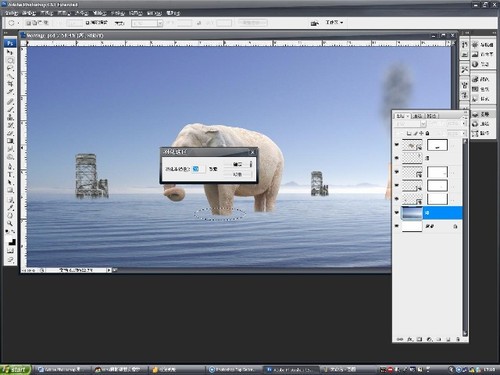This screenshot has width=500, height=375.
Task: Open the layer blend mode dropdown
Action: coord(410,124)
